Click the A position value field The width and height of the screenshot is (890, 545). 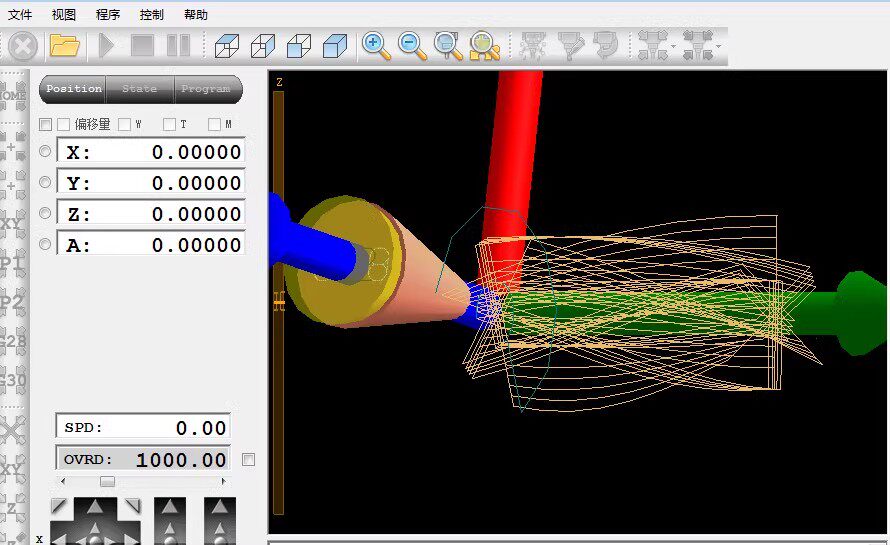151,244
